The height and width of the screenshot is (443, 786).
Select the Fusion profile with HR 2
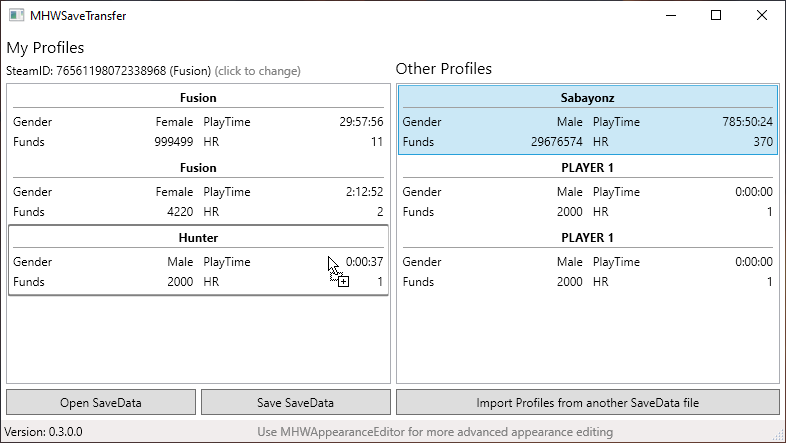(199, 190)
